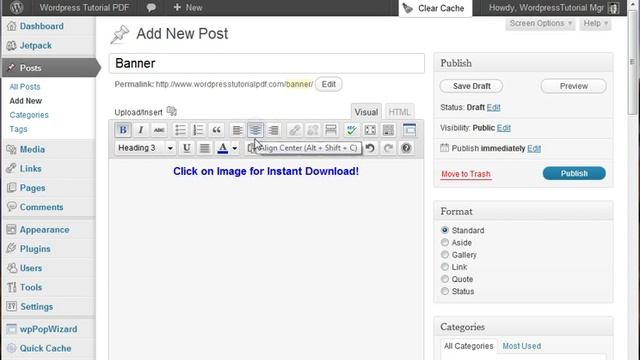Select the Link post format
The height and width of the screenshot is (360, 640).
point(445,267)
